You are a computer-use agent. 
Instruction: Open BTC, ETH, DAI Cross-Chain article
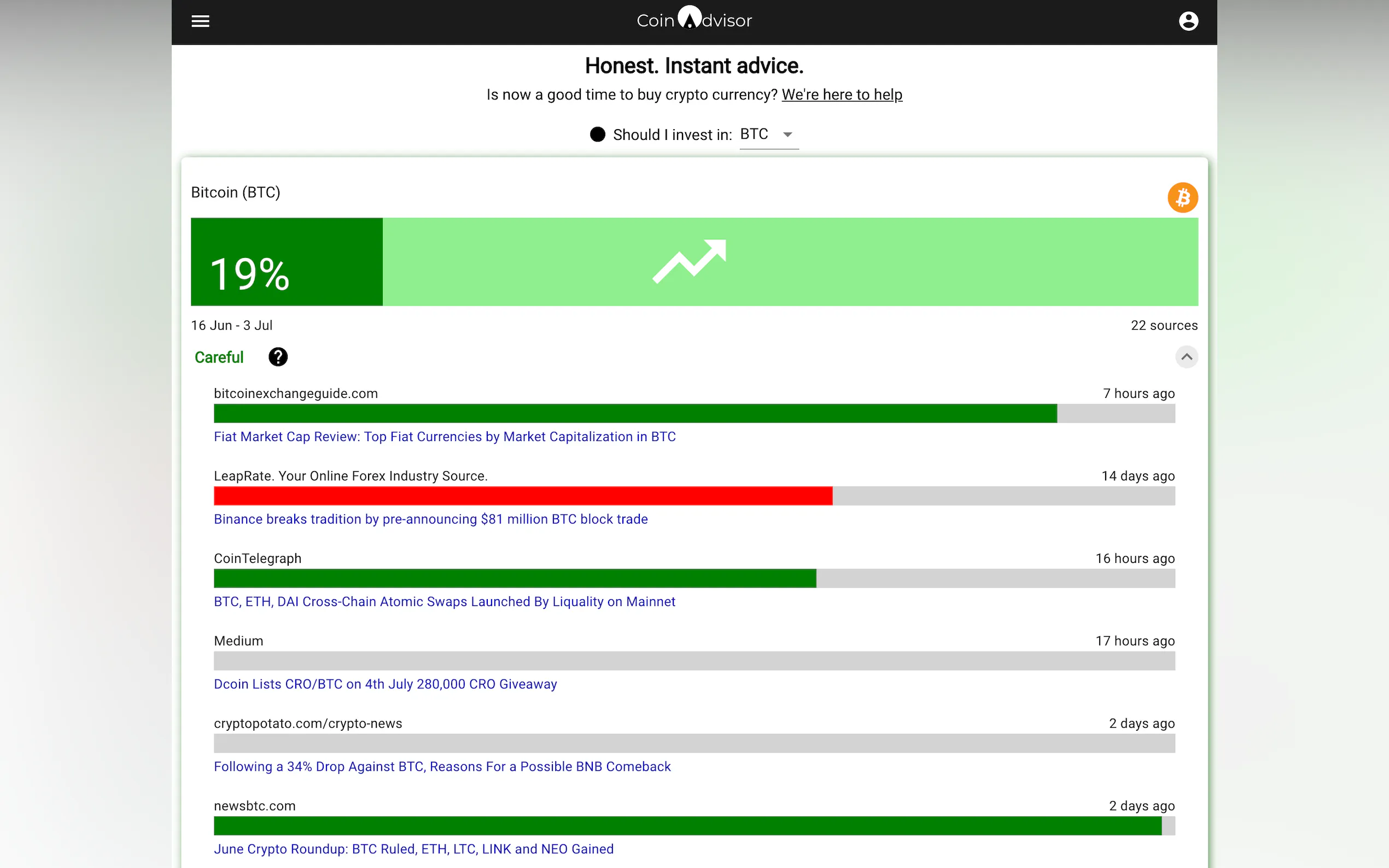tap(445, 602)
